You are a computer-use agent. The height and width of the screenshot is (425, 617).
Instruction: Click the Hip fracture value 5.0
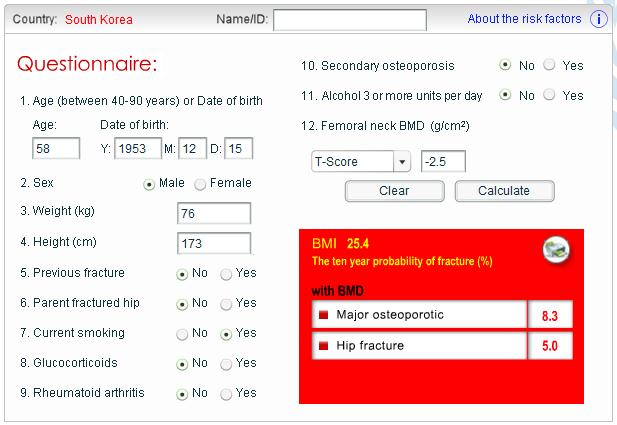[550, 346]
